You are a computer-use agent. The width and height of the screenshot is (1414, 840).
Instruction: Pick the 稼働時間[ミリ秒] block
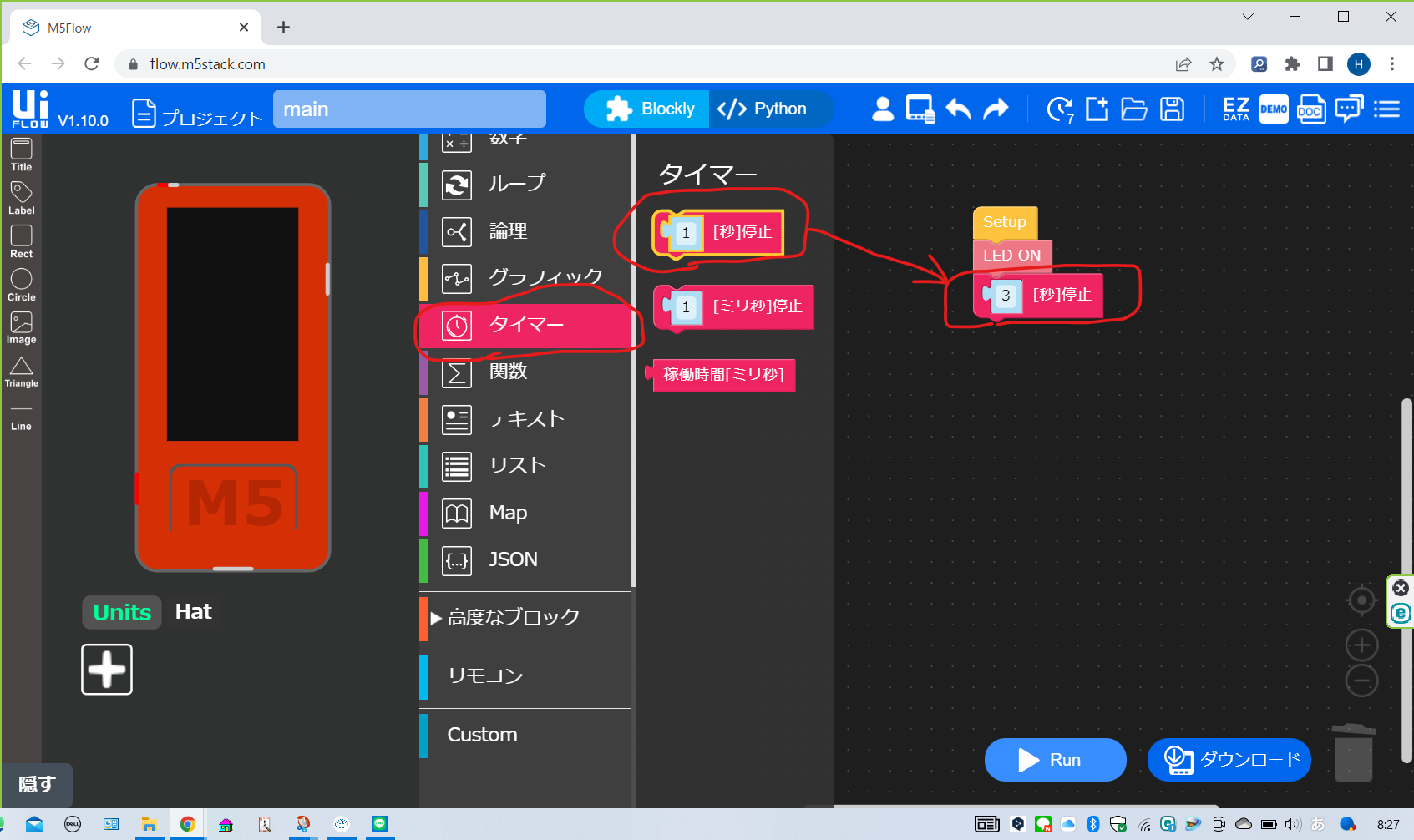(723, 375)
